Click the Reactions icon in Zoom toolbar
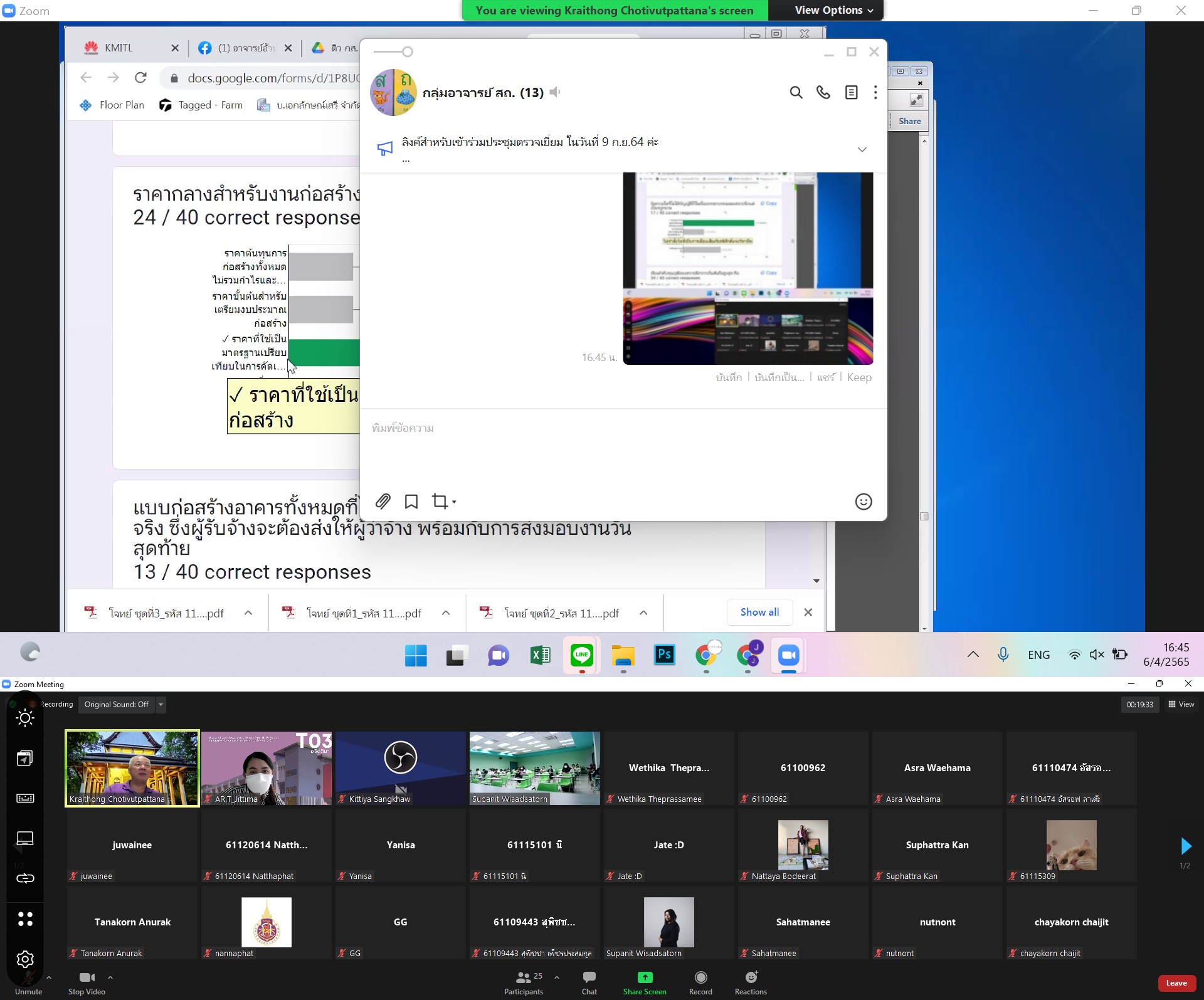Screen dimensions: 1204x1000 (751, 977)
